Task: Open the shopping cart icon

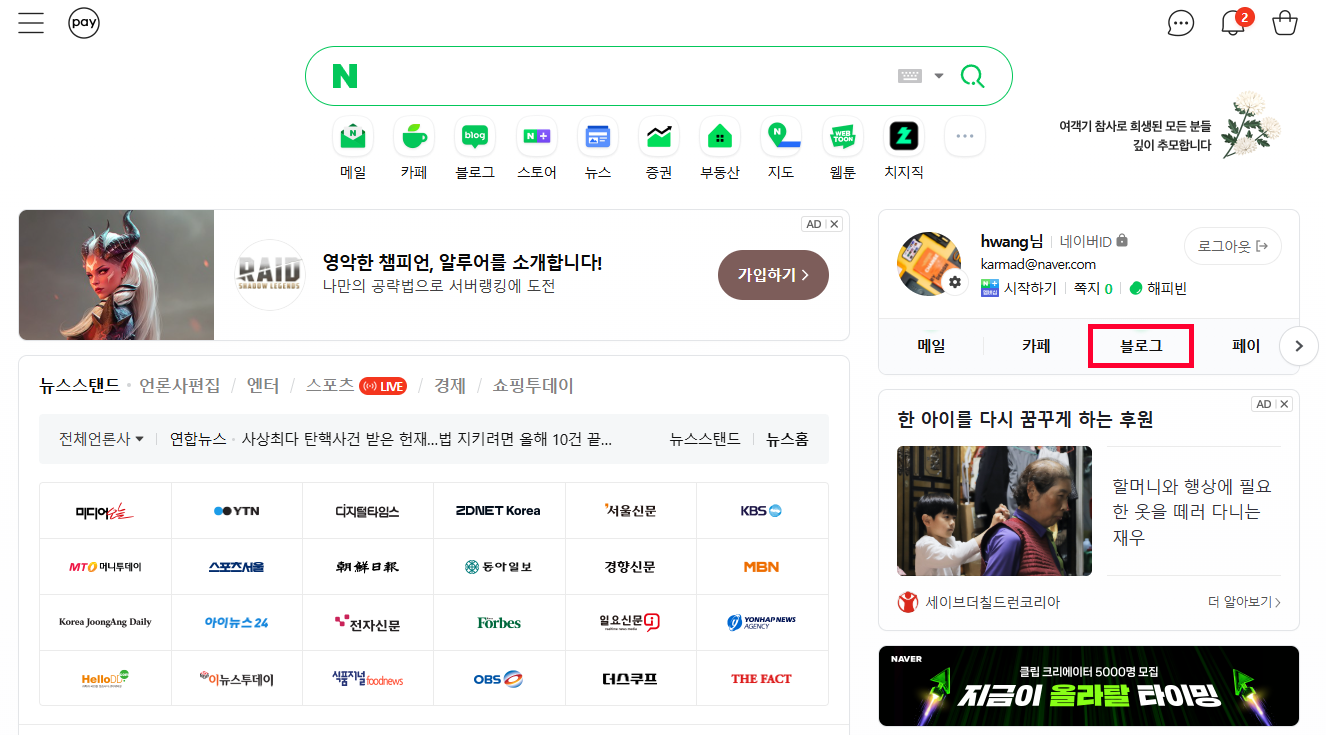Action: [1285, 23]
